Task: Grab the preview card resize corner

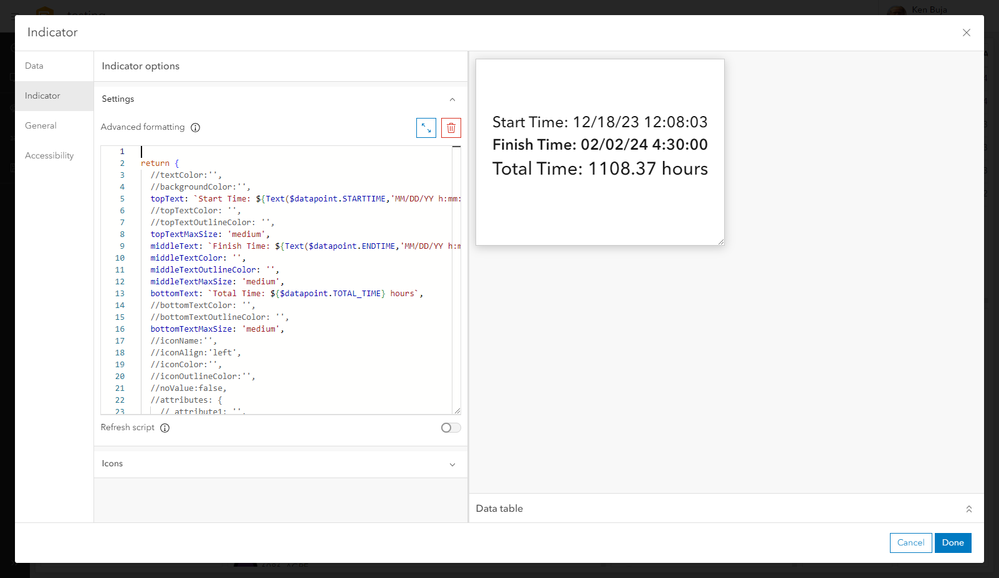Action: click(x=721, y=242)
